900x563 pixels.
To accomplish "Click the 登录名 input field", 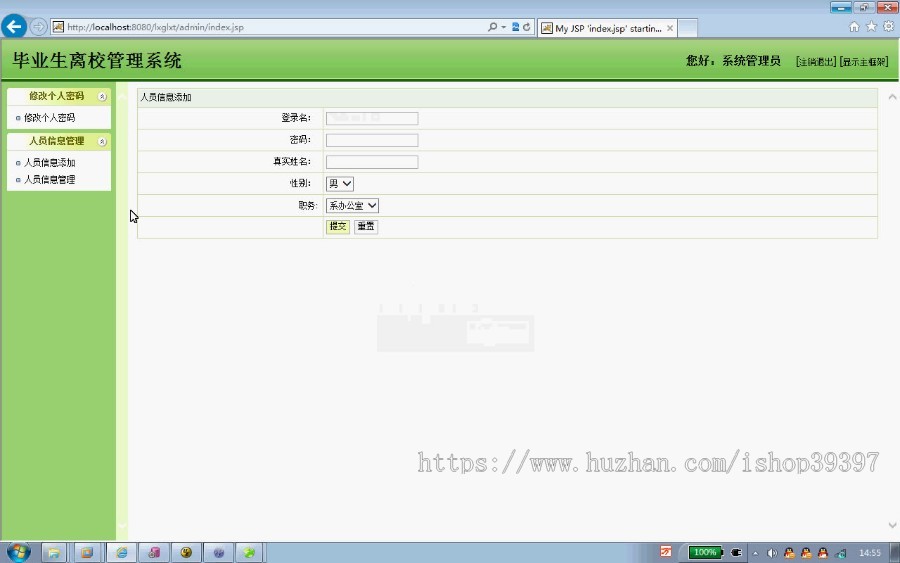I will pos(372,118).
